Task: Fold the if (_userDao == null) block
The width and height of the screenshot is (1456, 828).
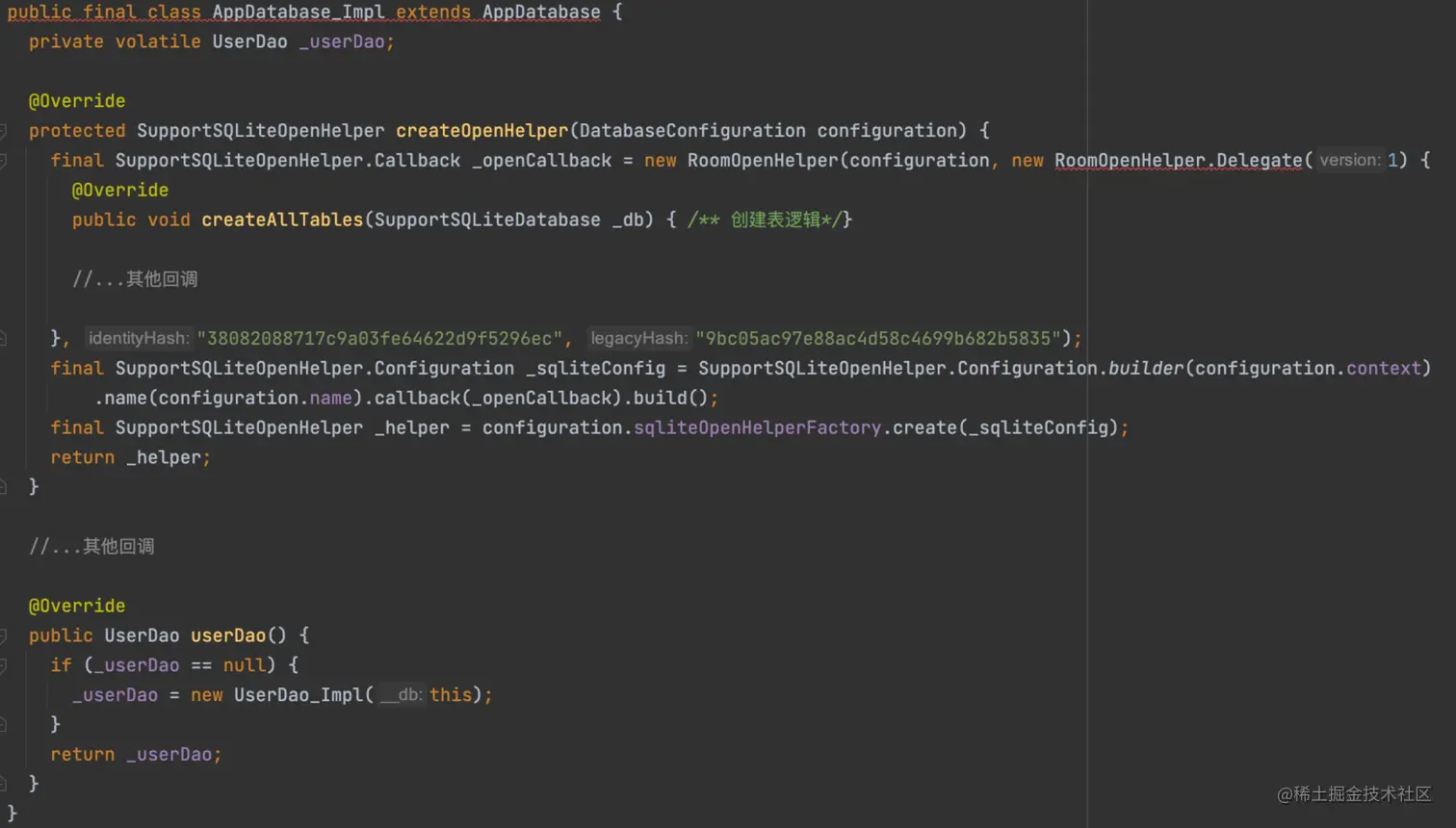Action: [3, 665]
